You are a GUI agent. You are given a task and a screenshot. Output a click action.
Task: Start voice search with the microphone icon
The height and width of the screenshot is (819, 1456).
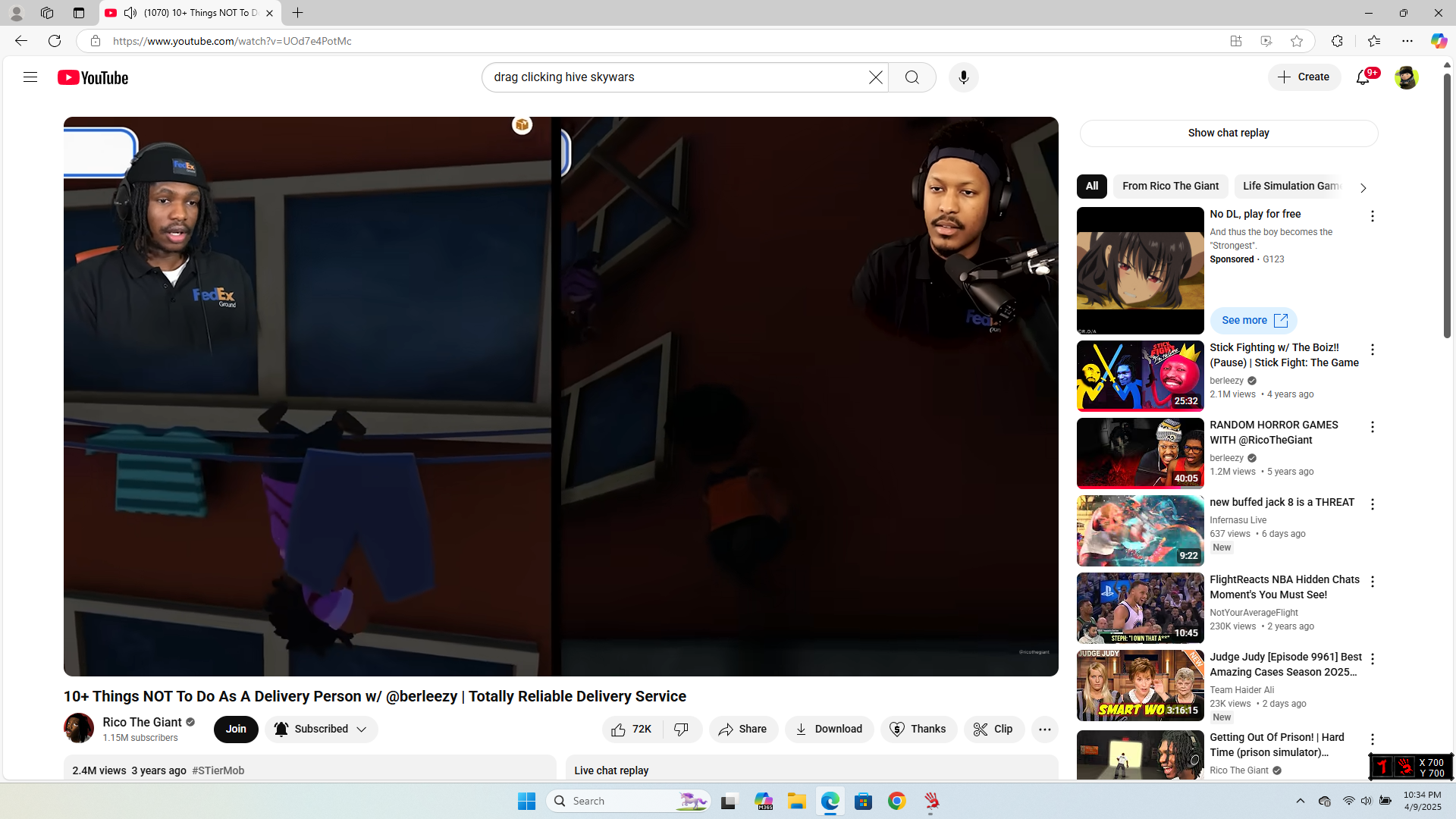(x=964, y=77)
